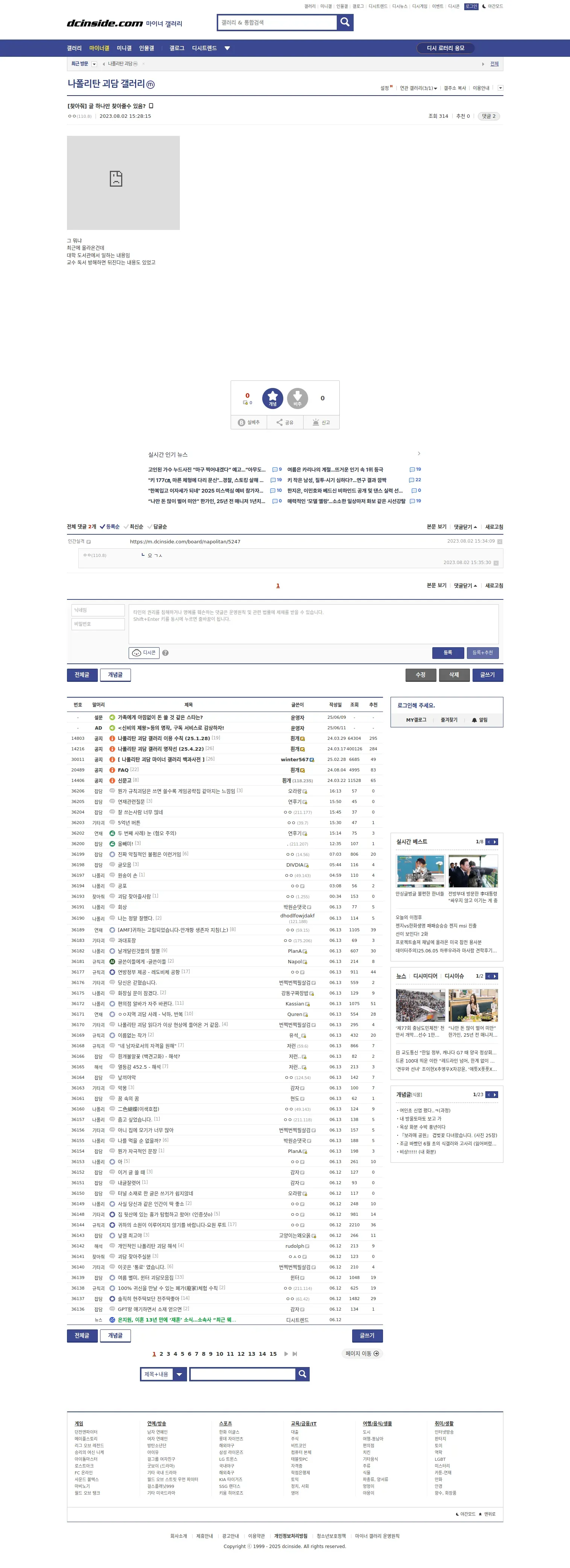Click upper 새로고침 refresh link
The width and height of the screenshot is (570, 1568).
click(494, 526)
